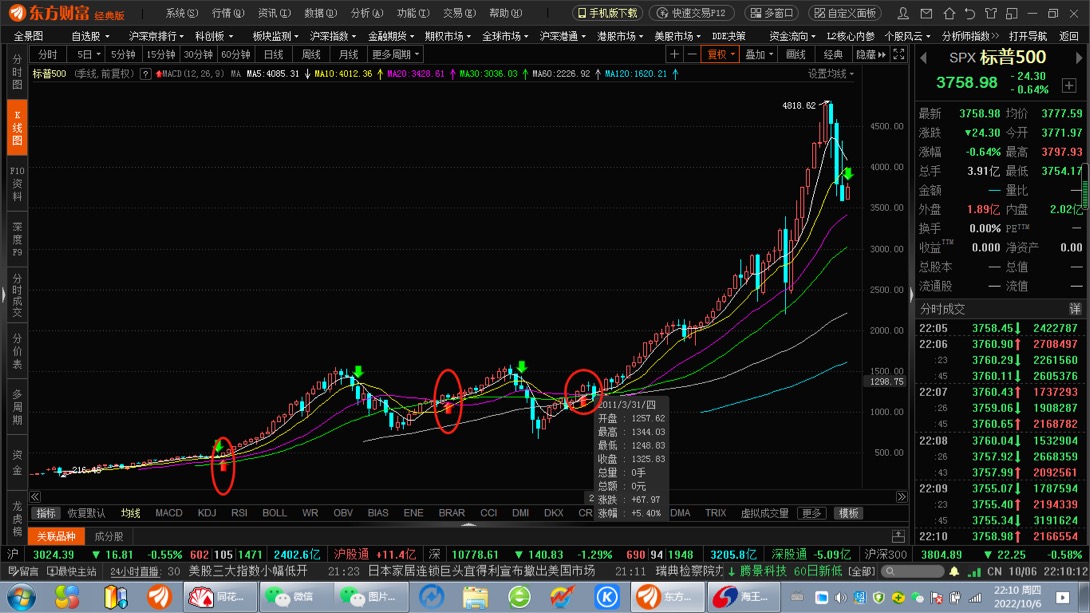Open 多窗口 multi-window button
Image resolution: width=1090 pixels, height=613 pixels.
772,13
